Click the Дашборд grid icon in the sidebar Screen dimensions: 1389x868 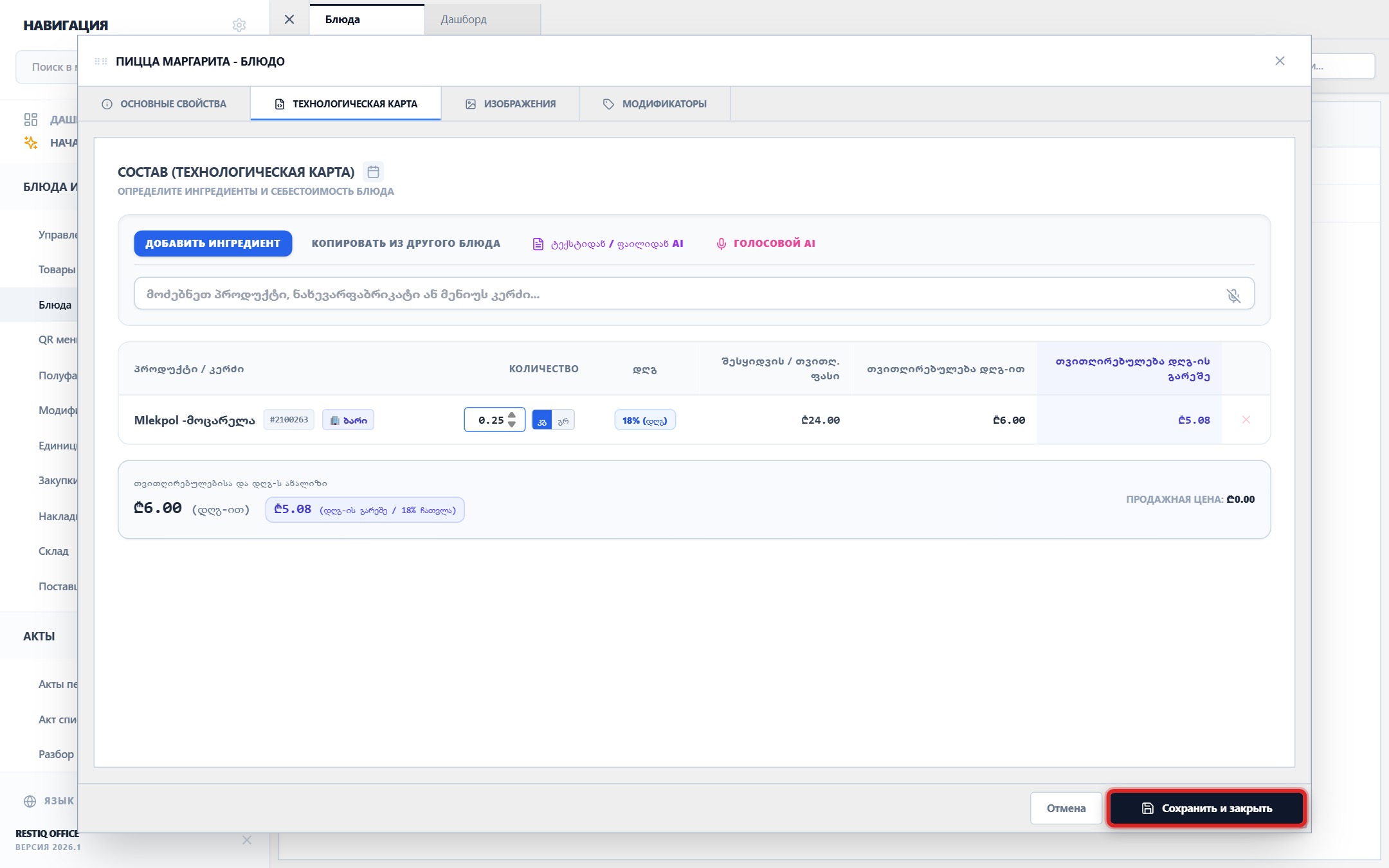pyautogui.click(x=31, y=120)
